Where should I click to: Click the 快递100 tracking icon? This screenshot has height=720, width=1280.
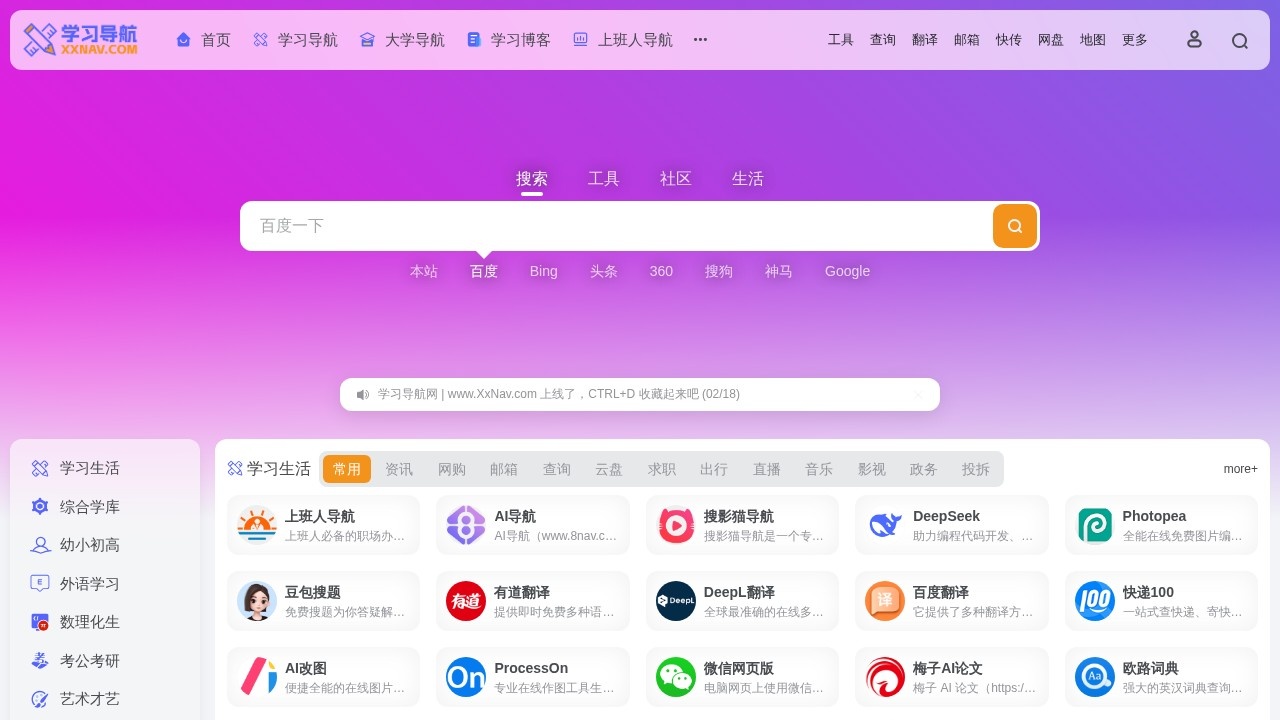1094,601
